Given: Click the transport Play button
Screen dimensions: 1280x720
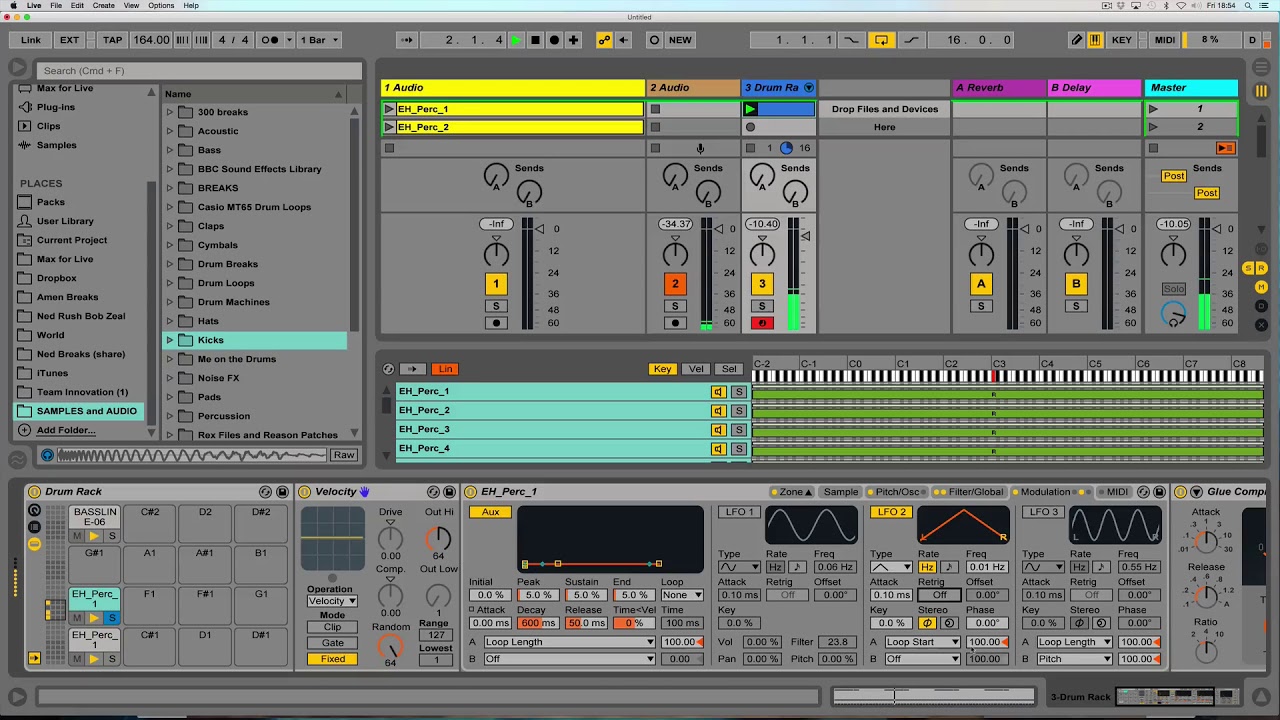Looking at the screenshot, I should click(x=516, y=40).
